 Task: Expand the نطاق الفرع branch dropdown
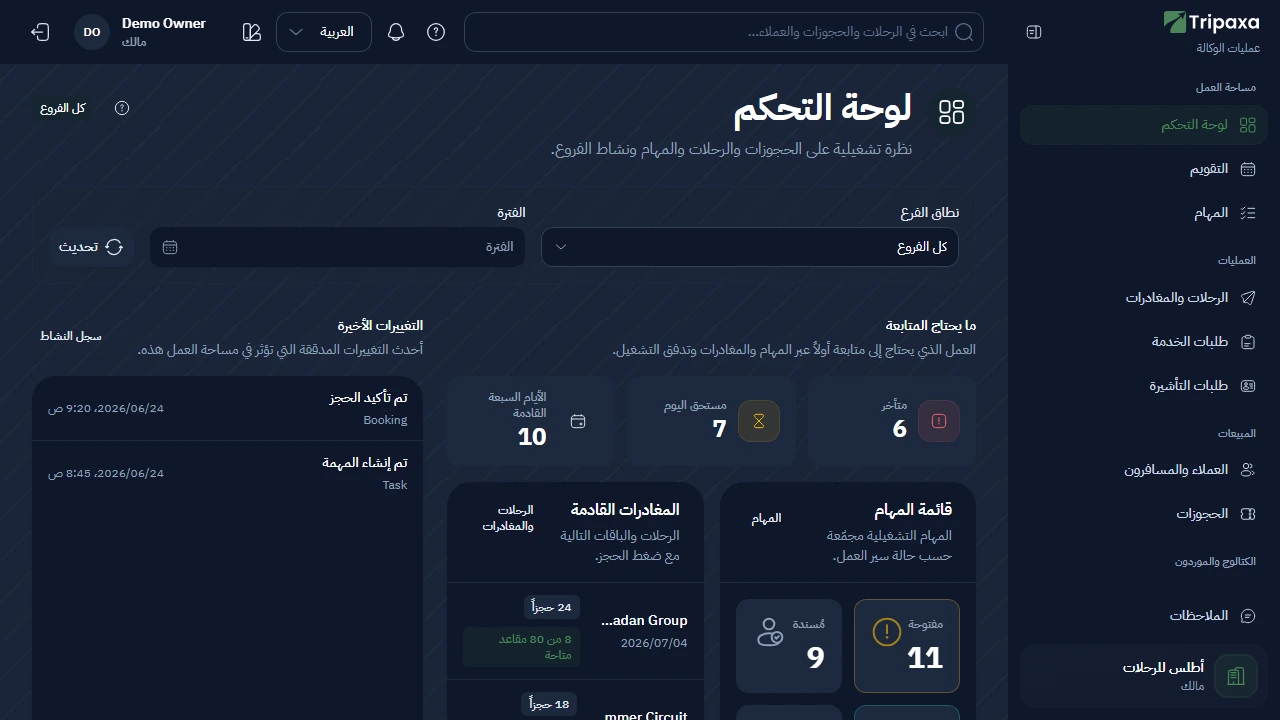click(x=750, y=247)
